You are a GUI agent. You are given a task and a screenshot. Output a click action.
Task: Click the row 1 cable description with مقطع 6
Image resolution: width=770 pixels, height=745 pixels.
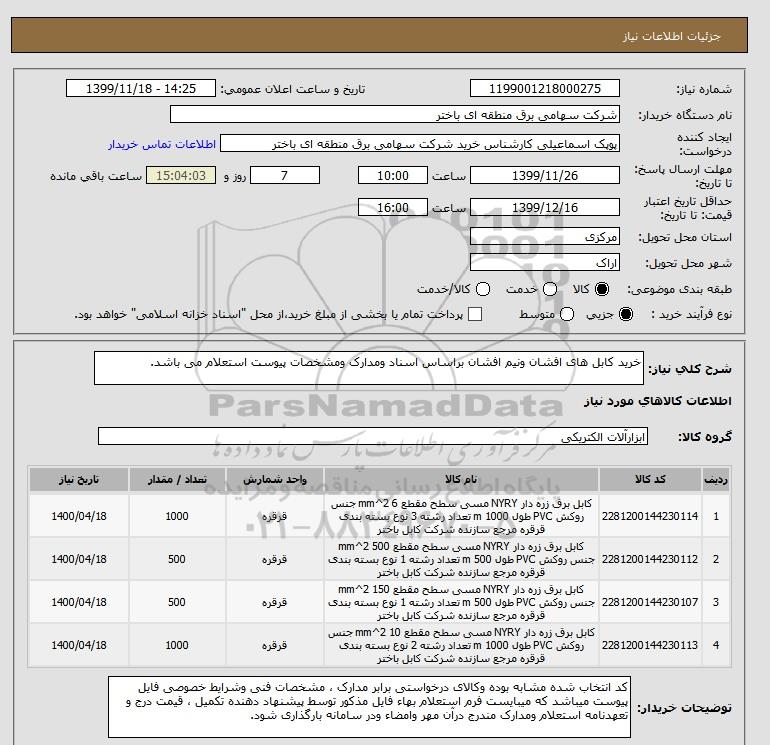(x=461, y=517)
